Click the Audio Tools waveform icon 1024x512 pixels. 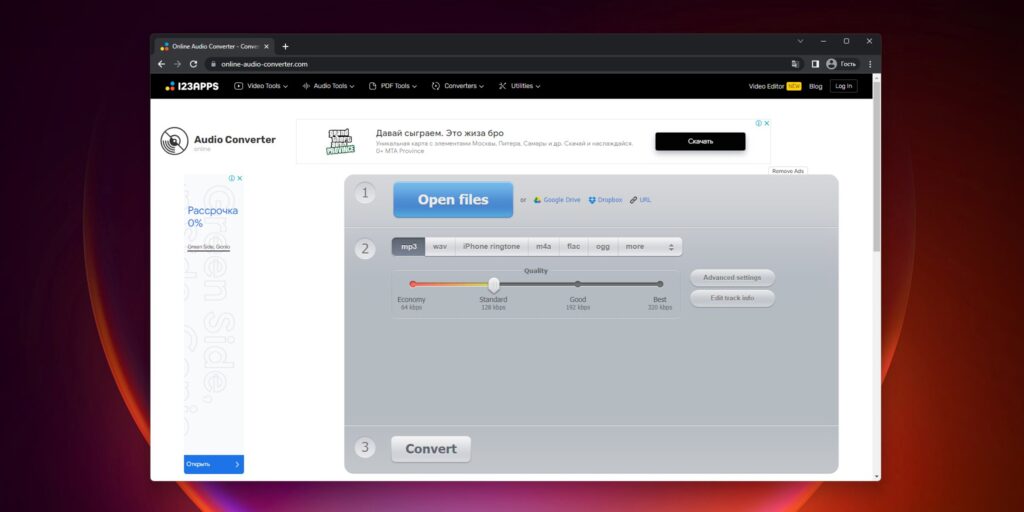[x=306, y=86]
